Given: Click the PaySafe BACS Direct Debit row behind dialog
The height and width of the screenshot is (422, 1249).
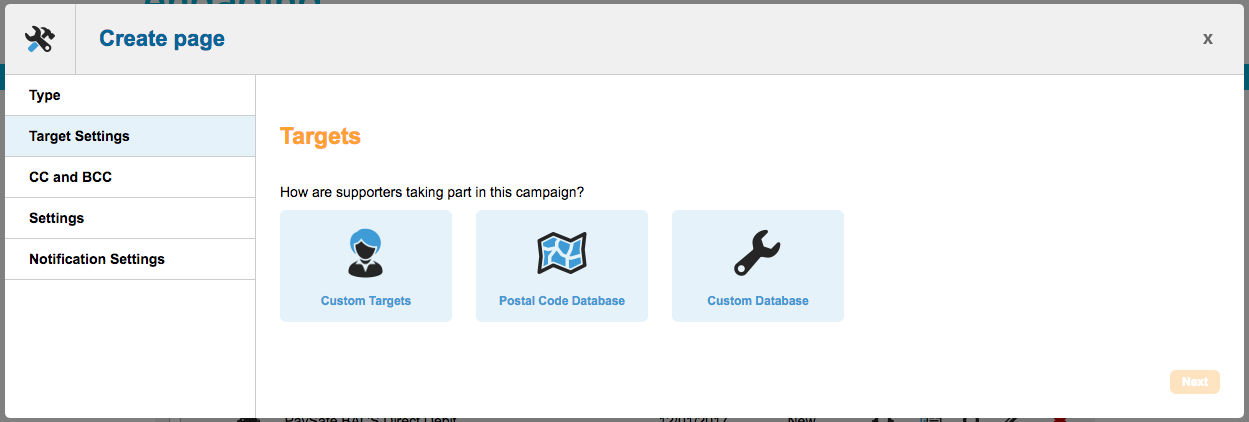Looking at the screenshot, I should (370, 418).
